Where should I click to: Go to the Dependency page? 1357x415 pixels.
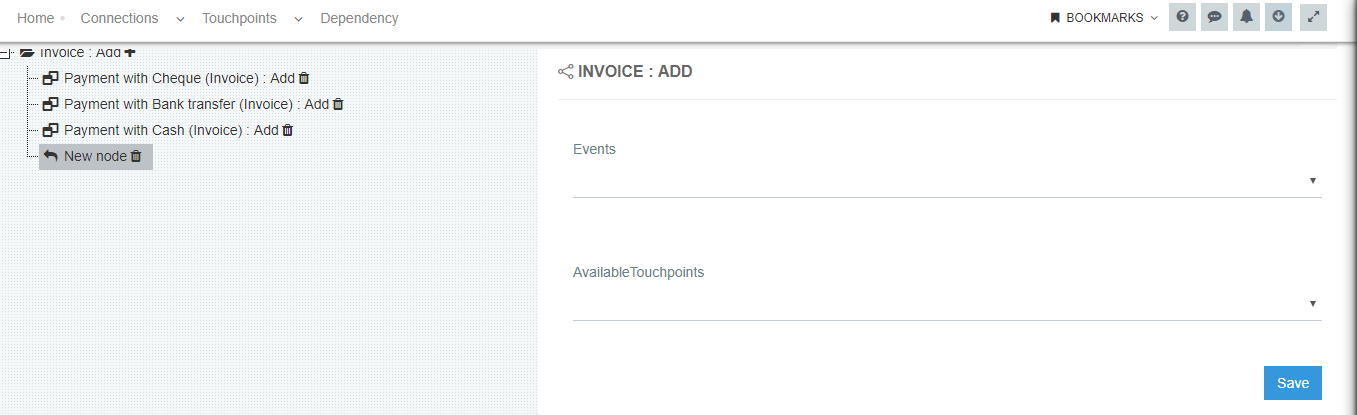359,18
